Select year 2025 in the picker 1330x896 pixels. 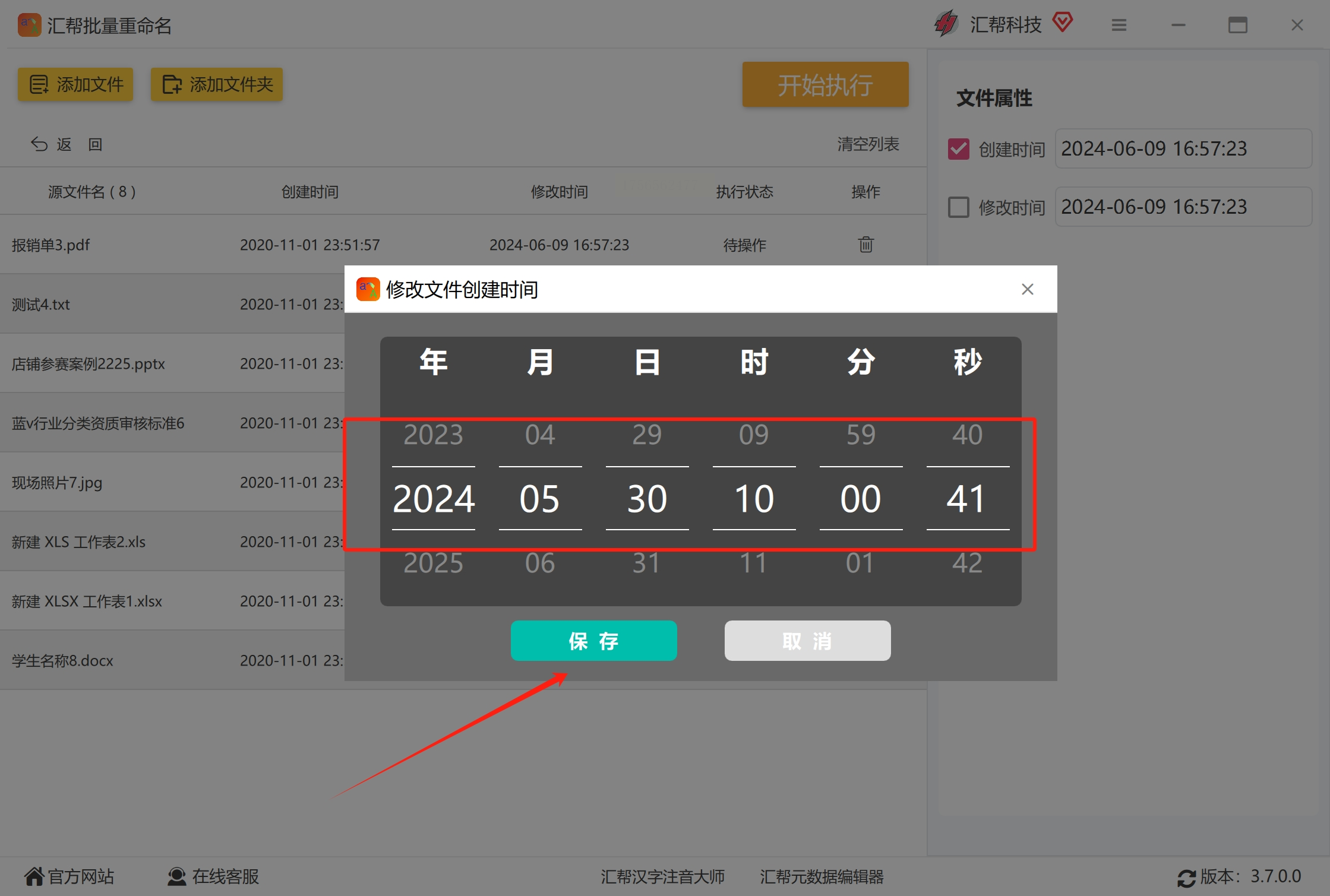click(x=433, y=562)
